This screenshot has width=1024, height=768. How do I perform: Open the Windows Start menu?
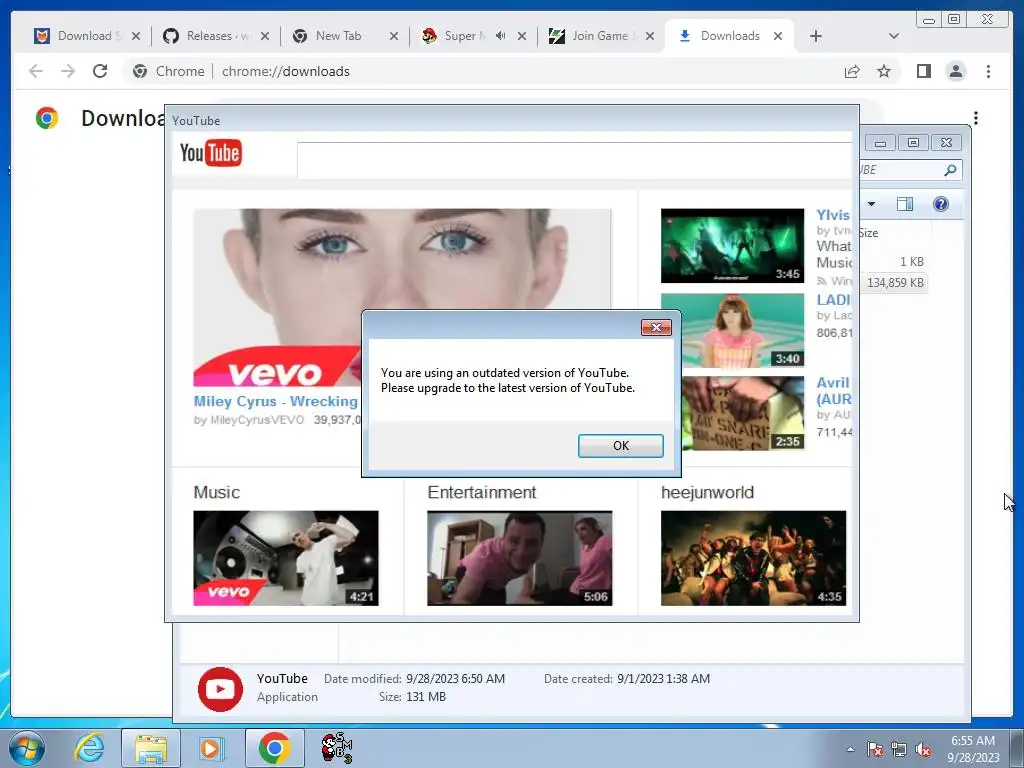click(27, 748)
